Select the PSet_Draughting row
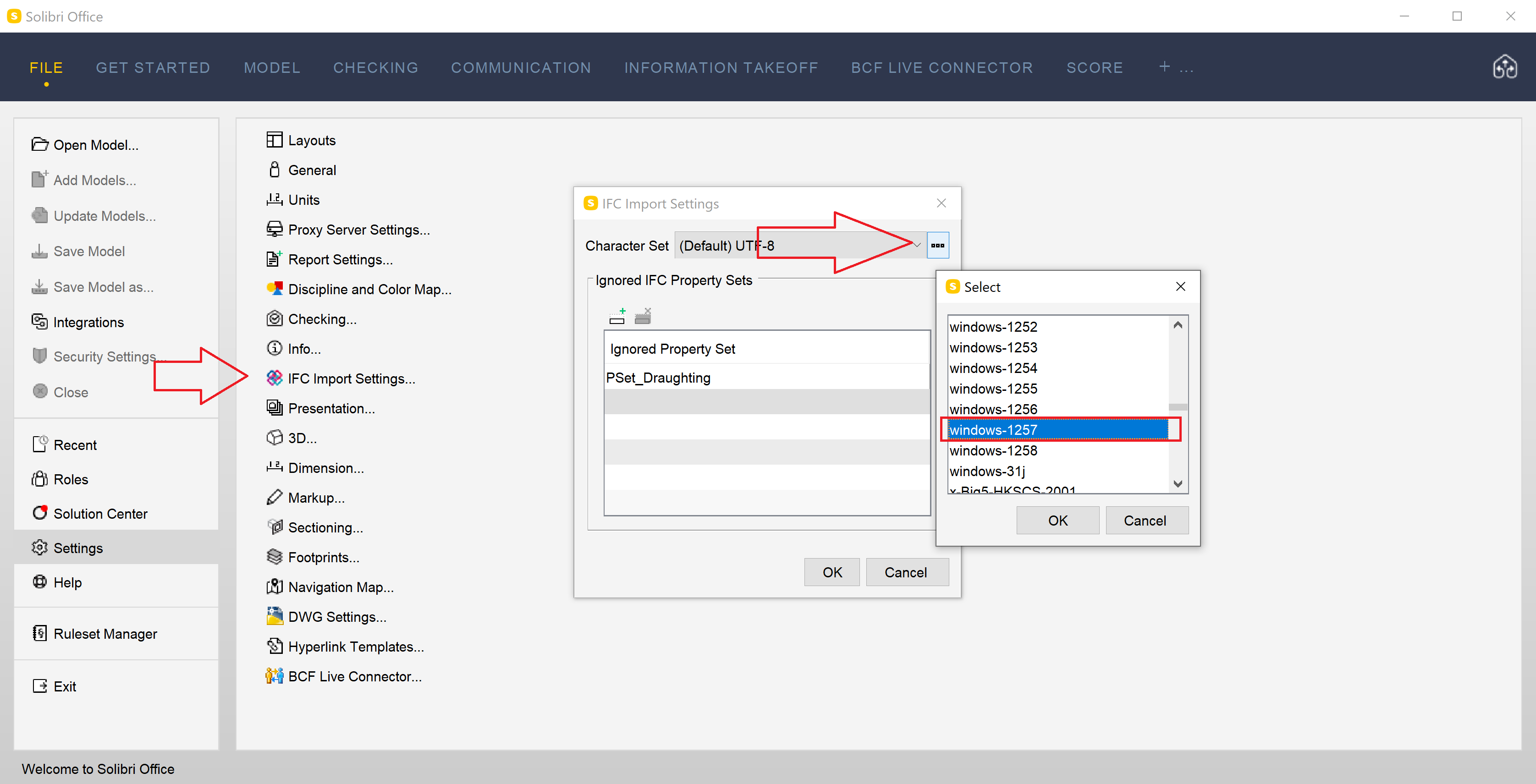This screenshot has width=1536, height=784. [x=766, y=378]
